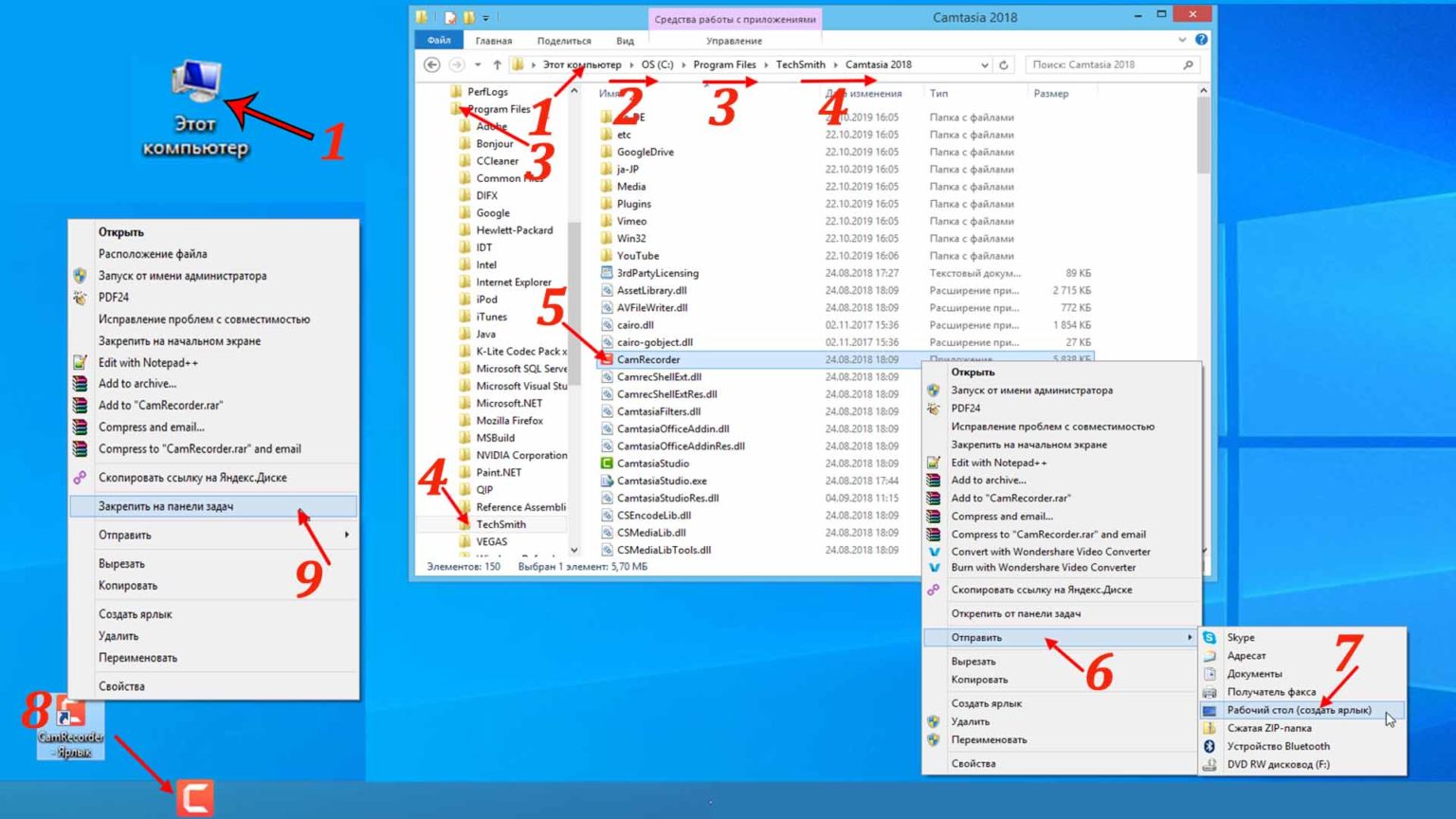
Task: Click the Bluetooth device icon in submenu
Action: click(x=1210, y=746)
